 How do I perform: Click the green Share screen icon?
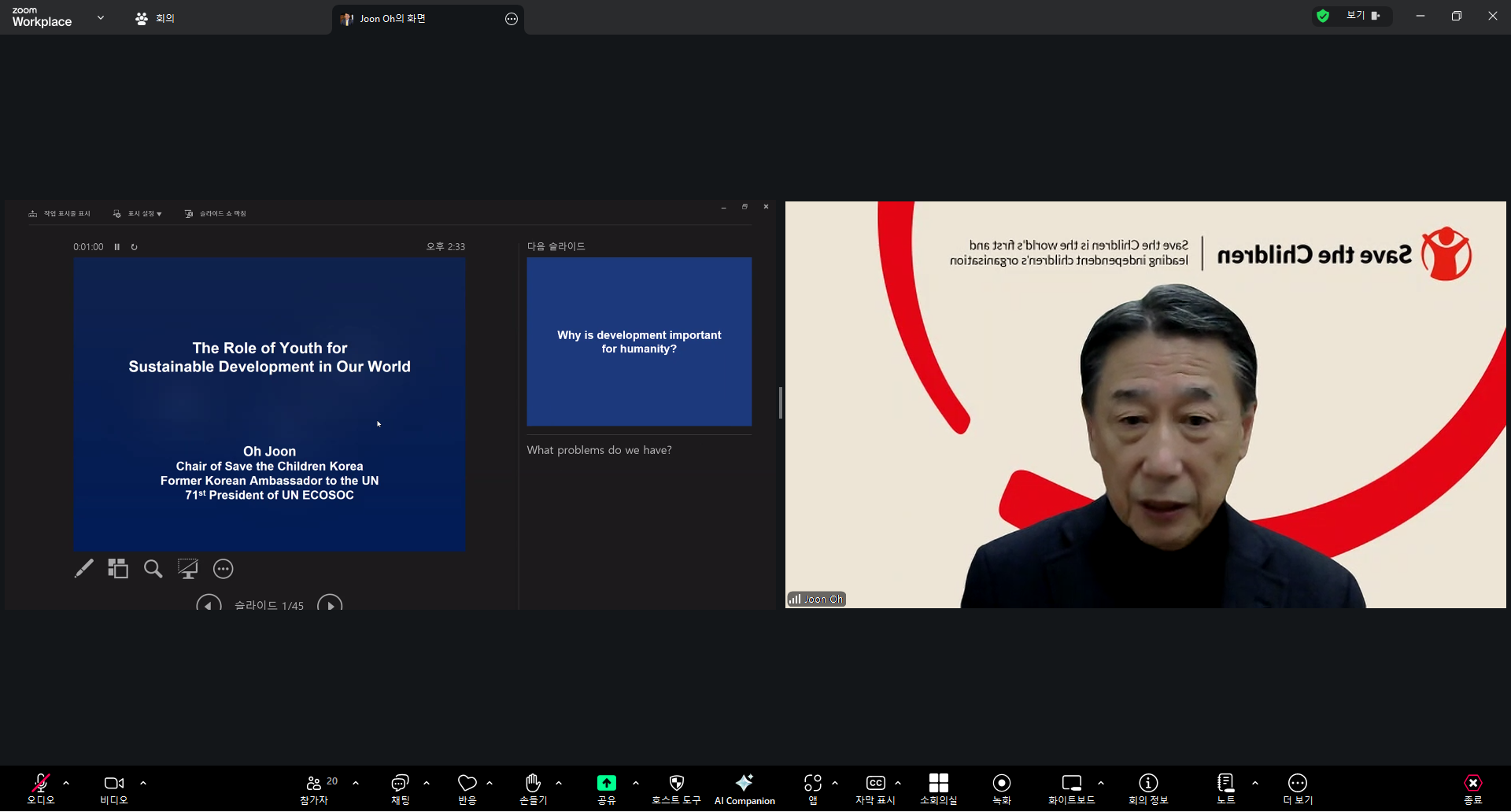point(606,783)
